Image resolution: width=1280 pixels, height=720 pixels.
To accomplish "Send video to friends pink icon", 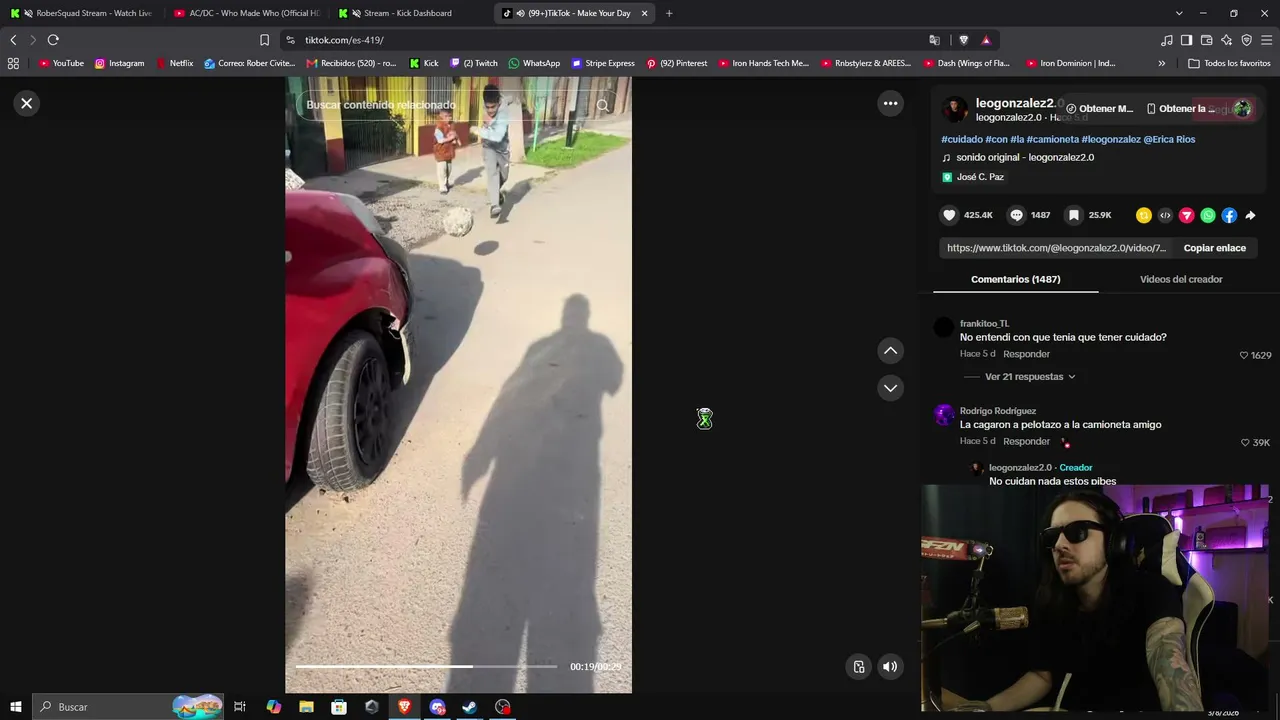I will [1187, 215].
